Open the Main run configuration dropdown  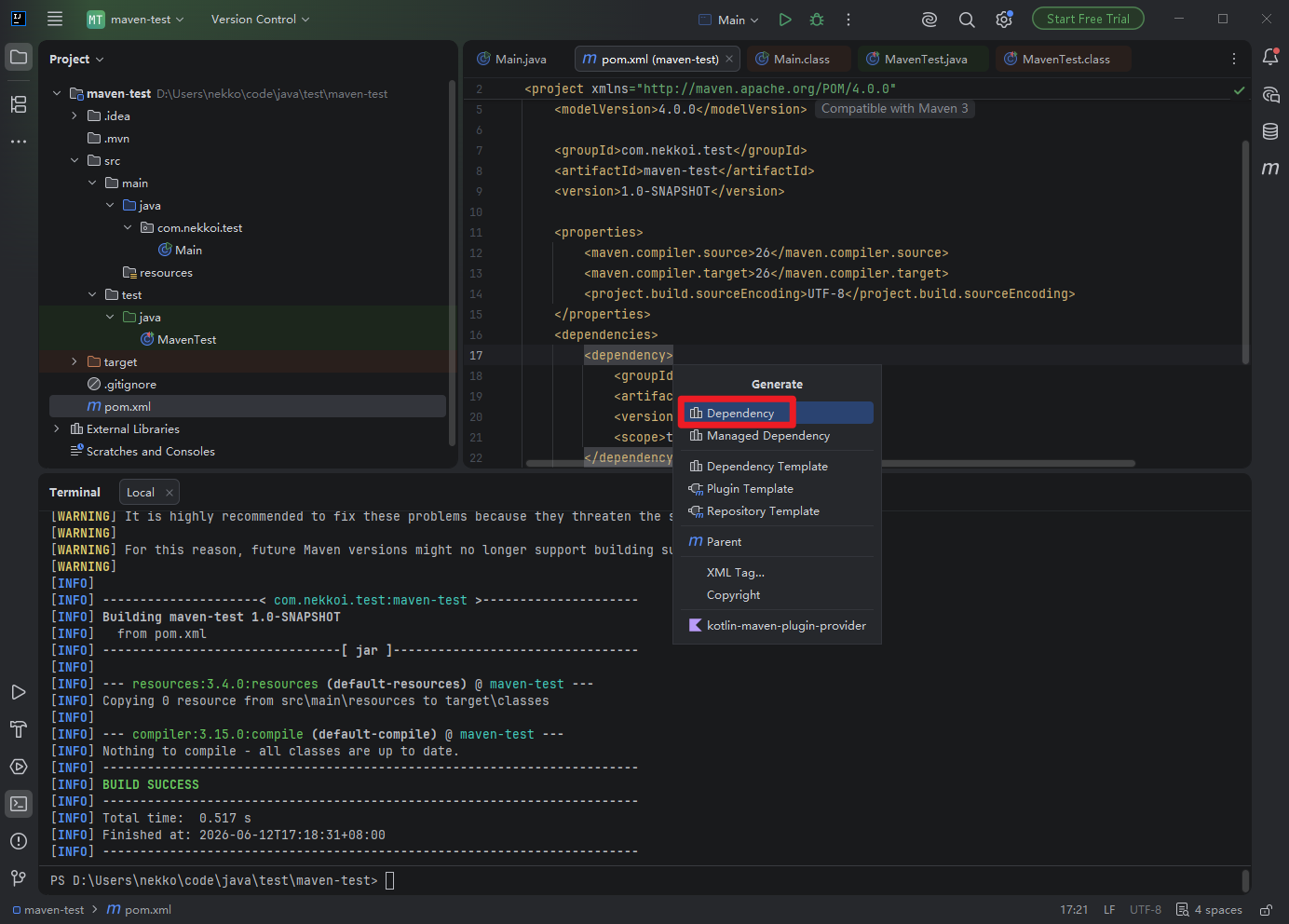[729, 20]
